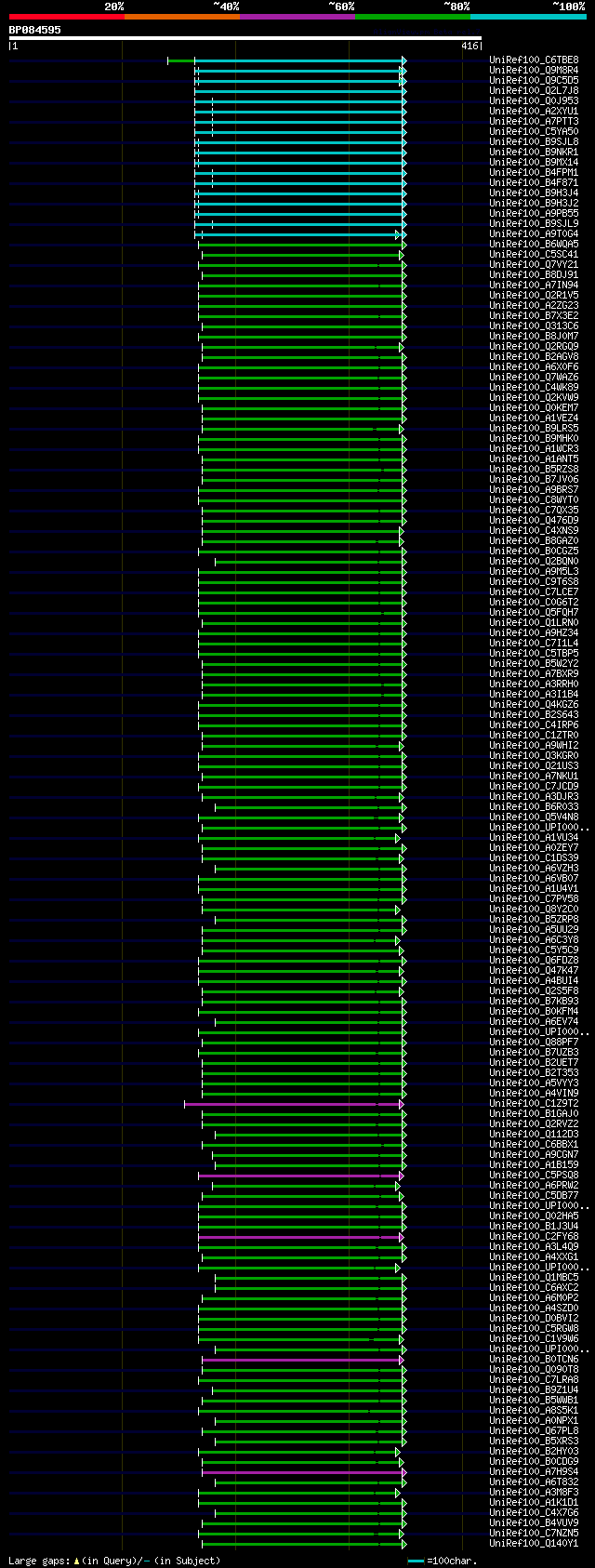Open hit UniRef100_A2XYU1
595x1568 pixels.
click(x=534, y=112)
